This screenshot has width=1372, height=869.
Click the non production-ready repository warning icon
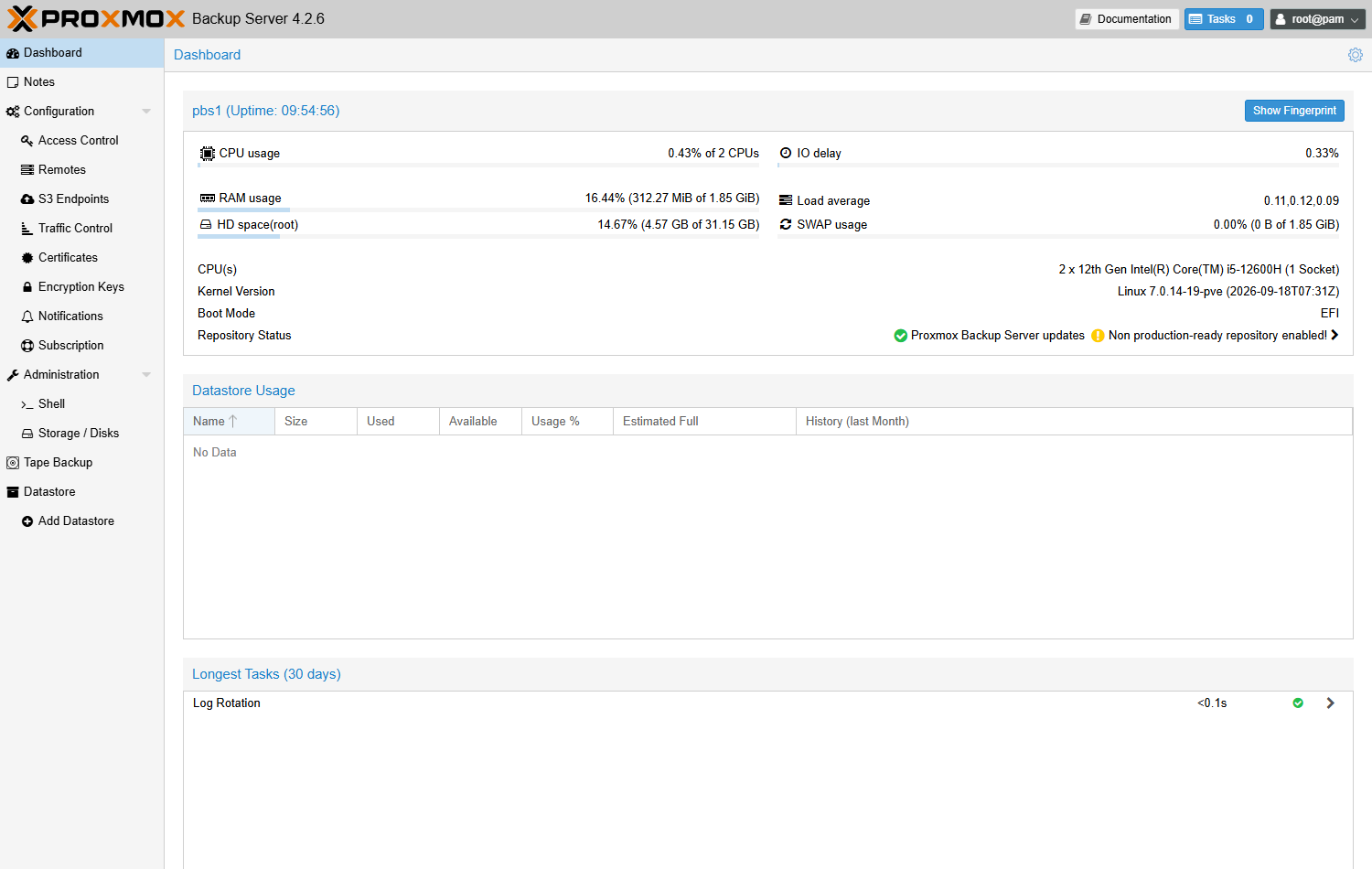point(1098,336)
